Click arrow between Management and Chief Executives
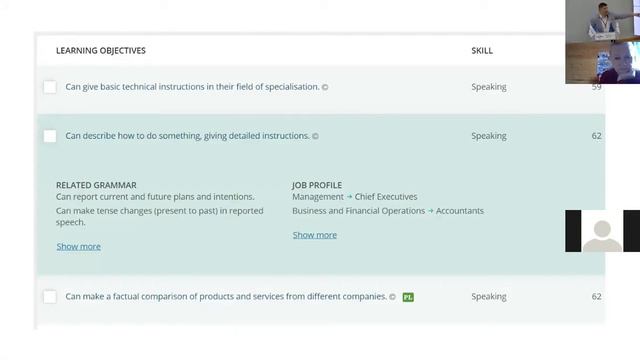The height and width of the screenshot is (360, 640). click(349, 197)
